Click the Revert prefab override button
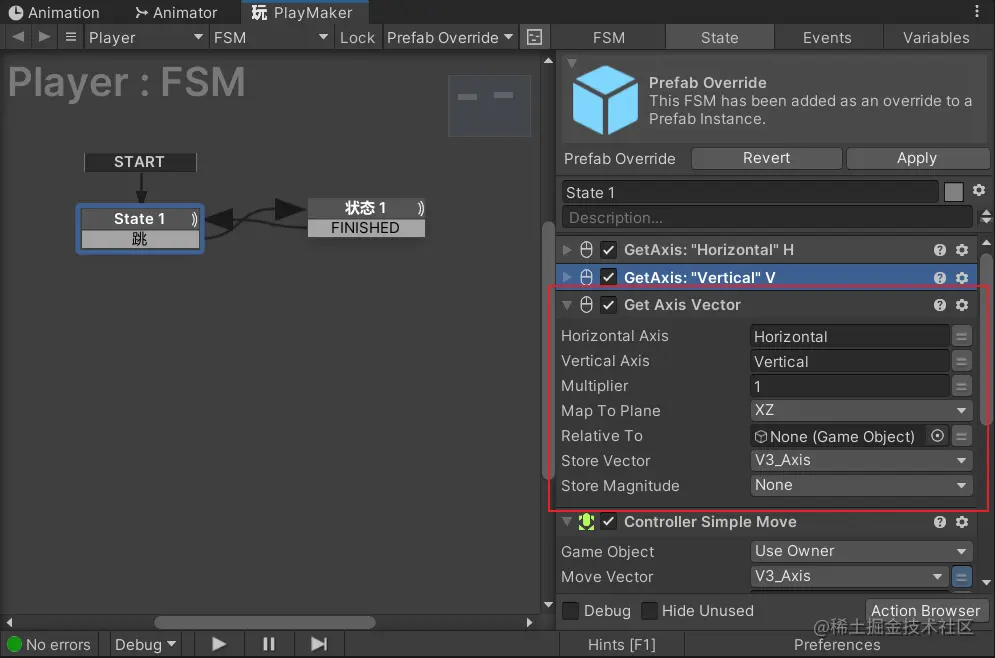 click(x=767, y=158)
